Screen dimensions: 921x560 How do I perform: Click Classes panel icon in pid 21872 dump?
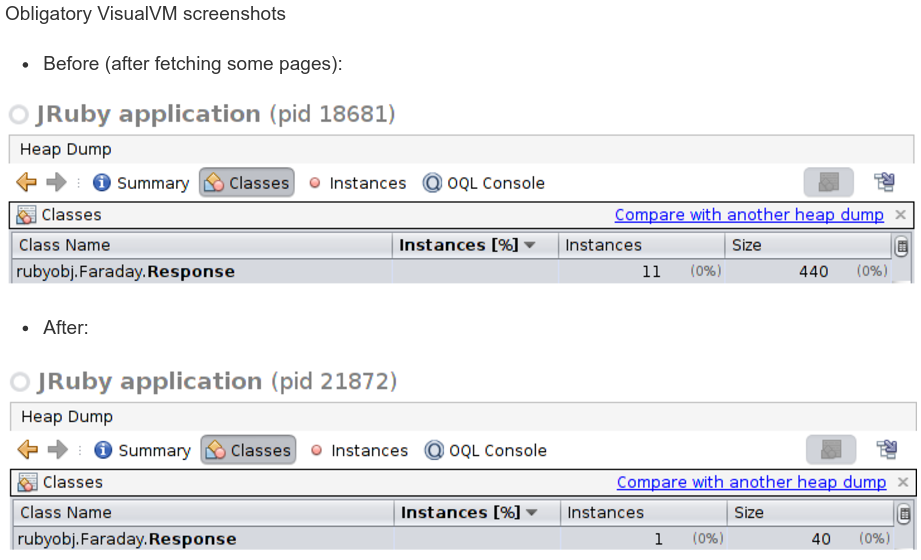pyautogui.click(x=27, y=482)
